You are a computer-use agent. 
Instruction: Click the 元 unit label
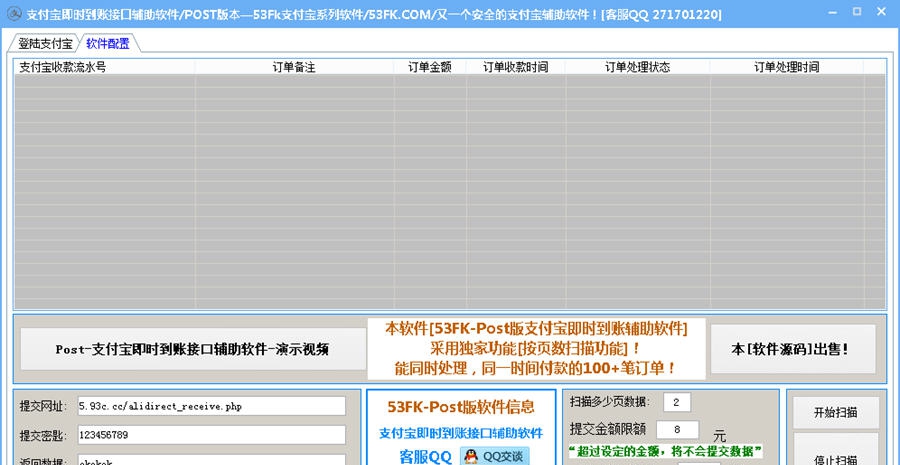click(x=719, y=435)
